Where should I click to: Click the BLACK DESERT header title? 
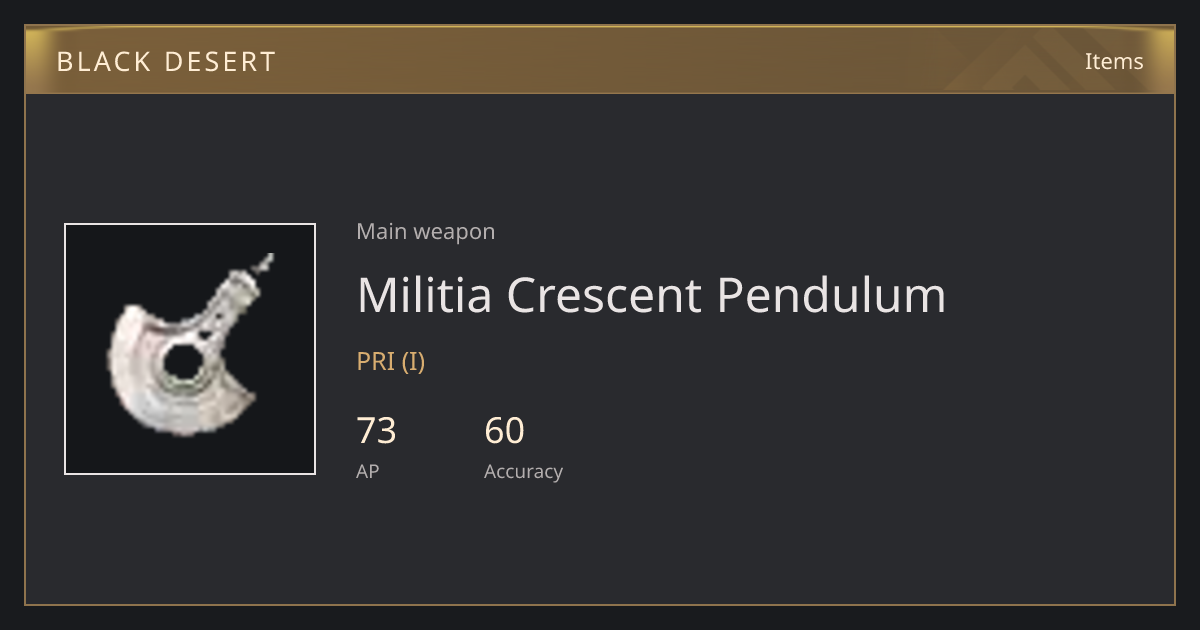tap(166, 62)
